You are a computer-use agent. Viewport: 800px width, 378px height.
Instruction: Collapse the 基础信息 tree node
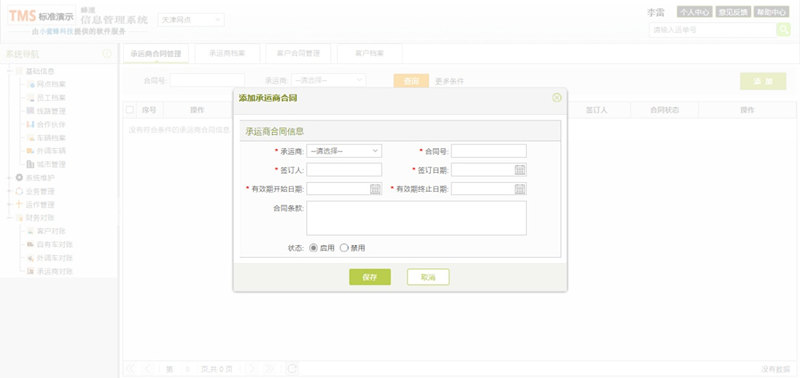pyautogui.click(x=9, y=71)
